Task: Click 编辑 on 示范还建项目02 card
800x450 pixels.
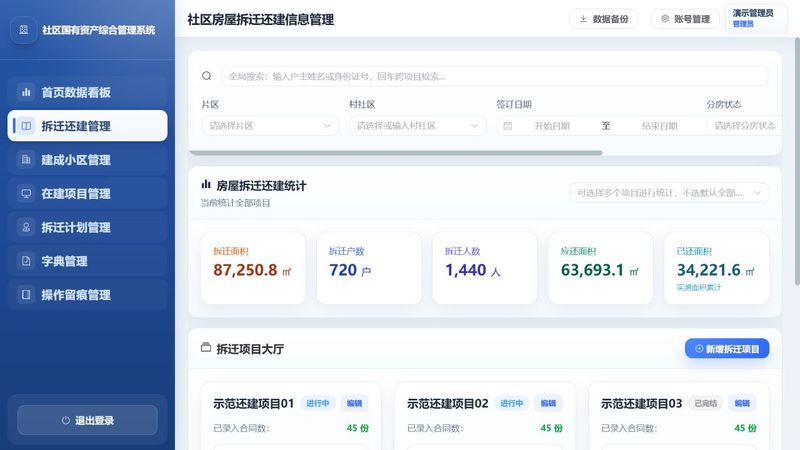Action: 548,403
